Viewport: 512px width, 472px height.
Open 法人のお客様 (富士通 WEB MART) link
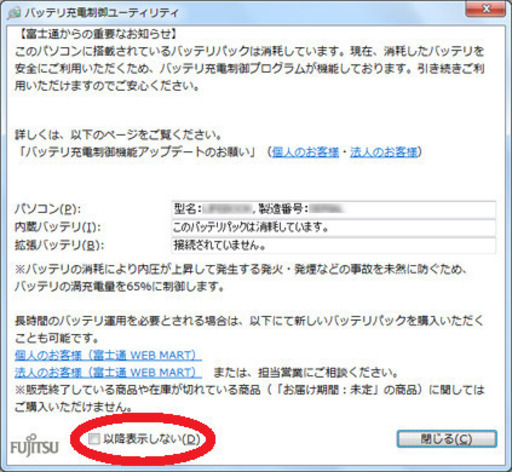pos(108,372)
